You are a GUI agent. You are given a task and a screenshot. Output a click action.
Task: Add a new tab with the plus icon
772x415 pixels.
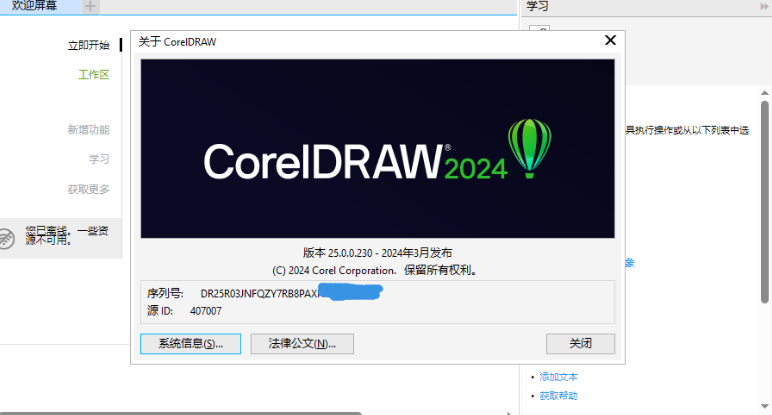90,6
